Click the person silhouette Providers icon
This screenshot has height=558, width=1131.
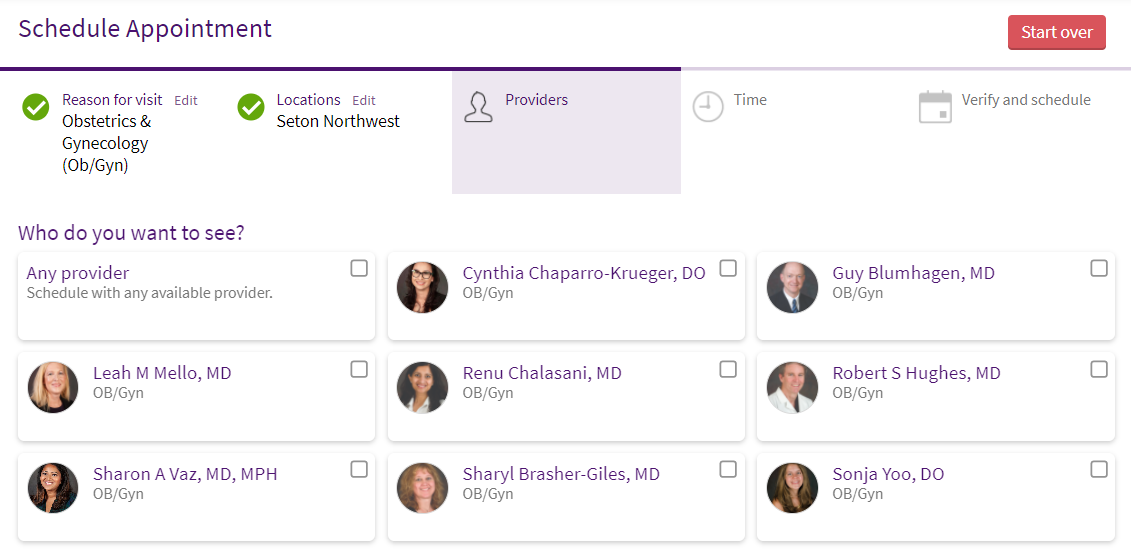point(478,107)
